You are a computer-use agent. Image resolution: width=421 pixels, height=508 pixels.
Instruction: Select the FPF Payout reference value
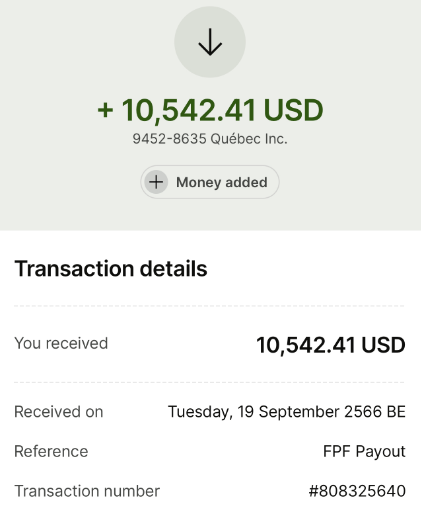tap(364, 452)
